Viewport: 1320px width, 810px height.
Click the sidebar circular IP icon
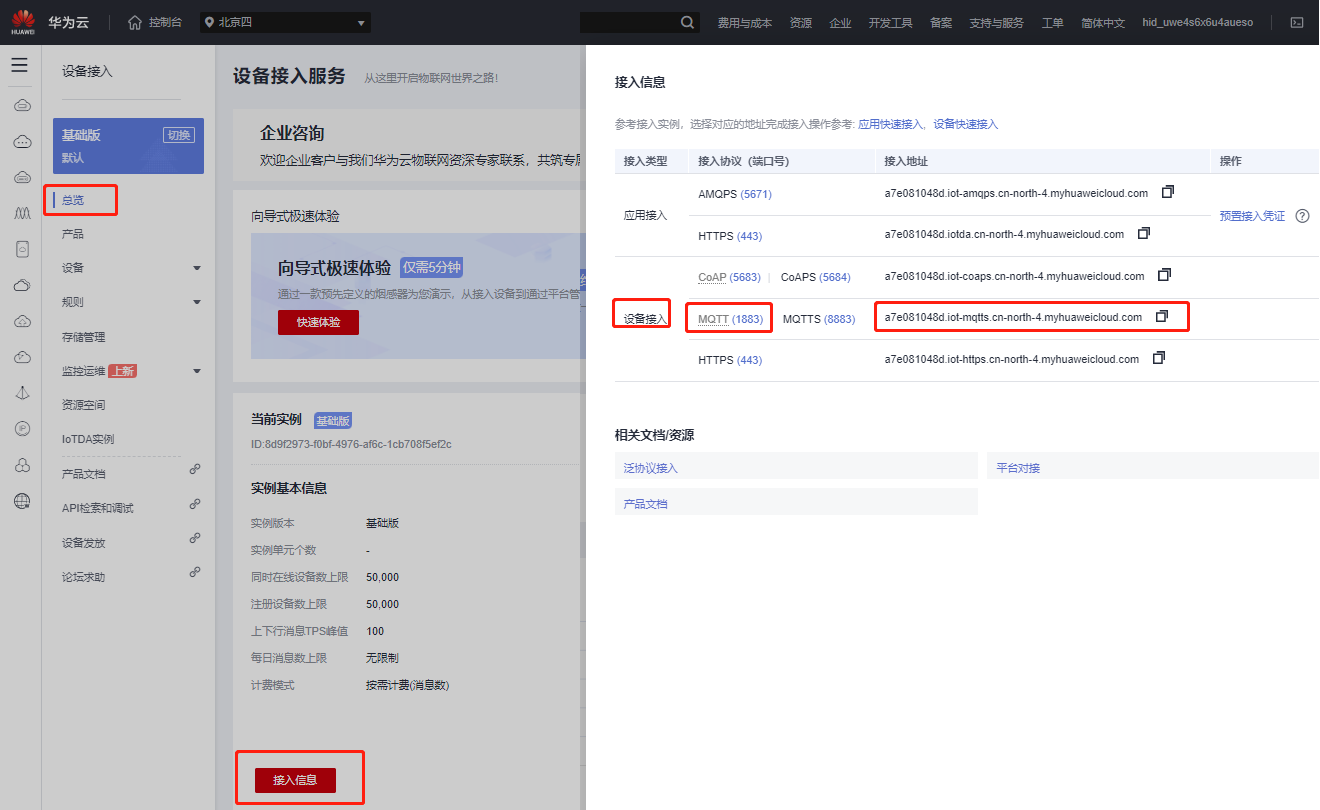coord(21,429)
